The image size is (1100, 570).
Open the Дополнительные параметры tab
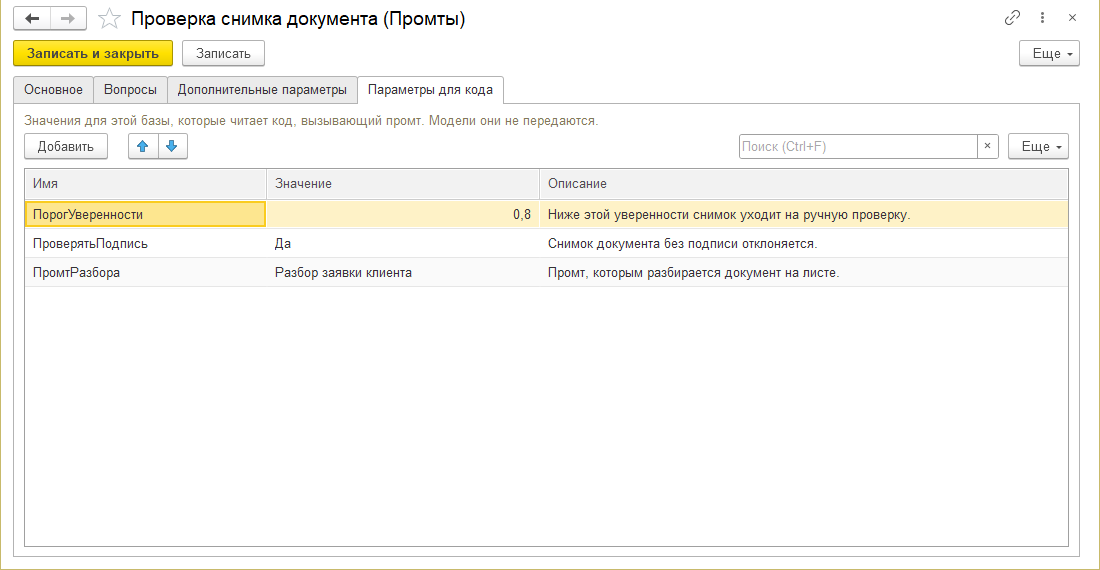262,90
